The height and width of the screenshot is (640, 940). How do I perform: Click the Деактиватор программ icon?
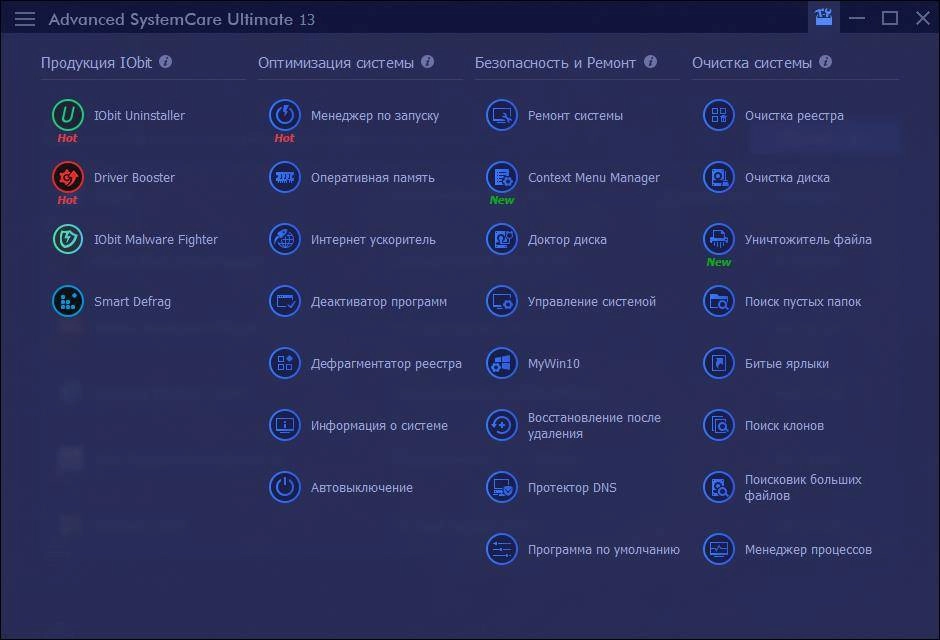(285, 301)
